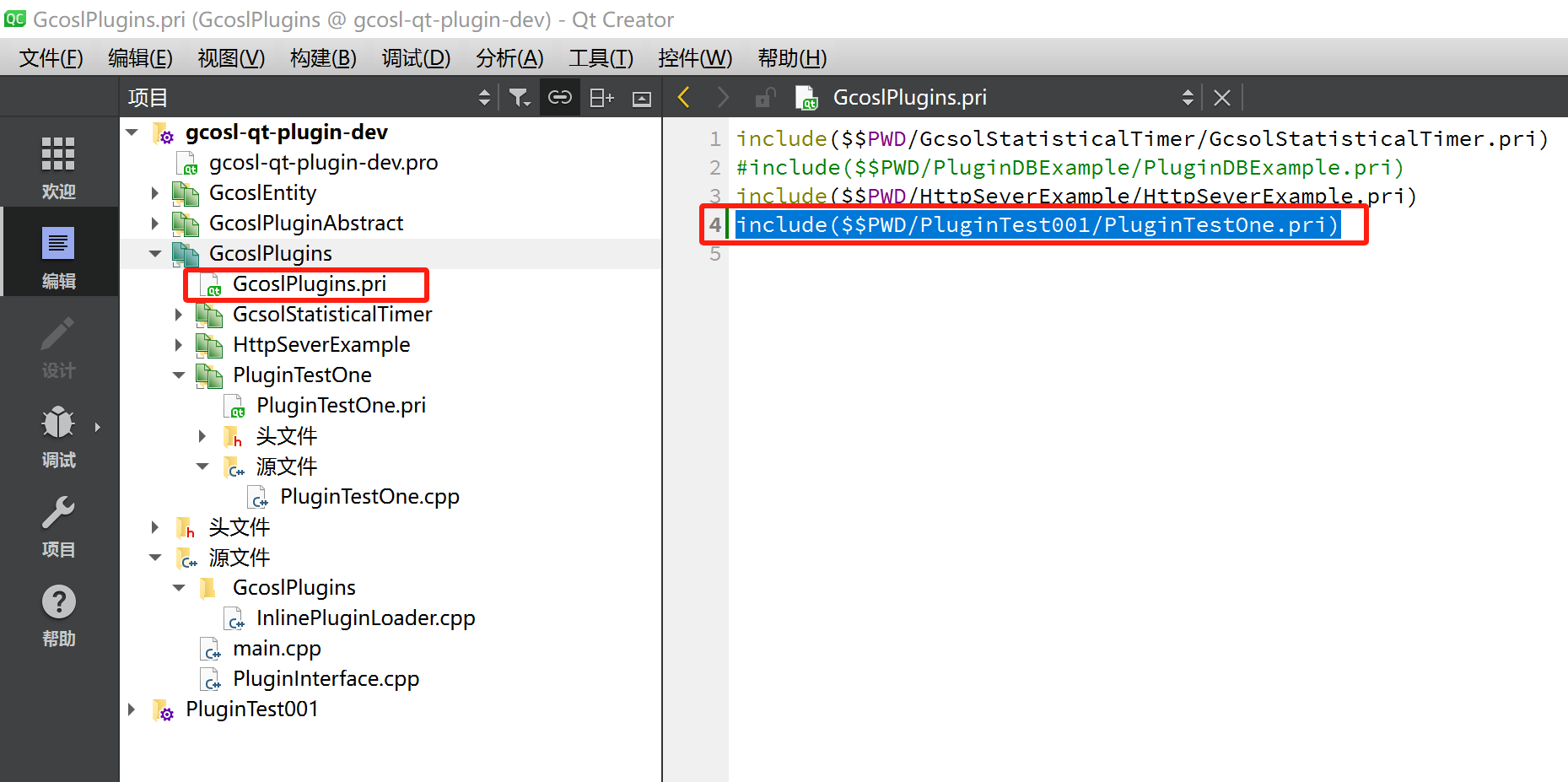Select main.cpp in the project tree
The height and width of the screenshot is (782, 1568).
tap(277, 649)
